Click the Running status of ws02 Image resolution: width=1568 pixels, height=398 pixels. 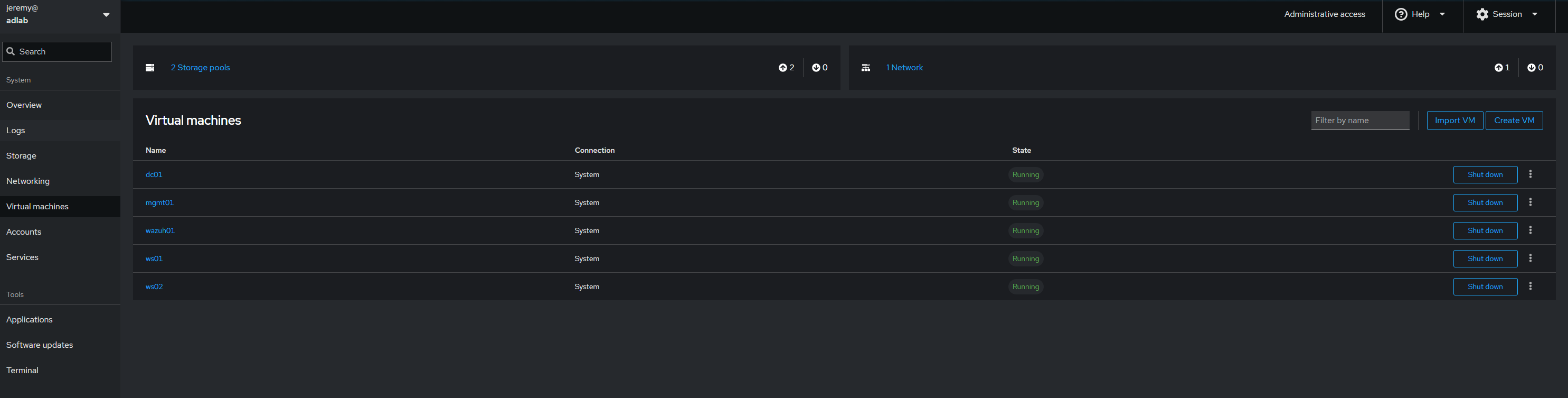tap(1026, 286)
